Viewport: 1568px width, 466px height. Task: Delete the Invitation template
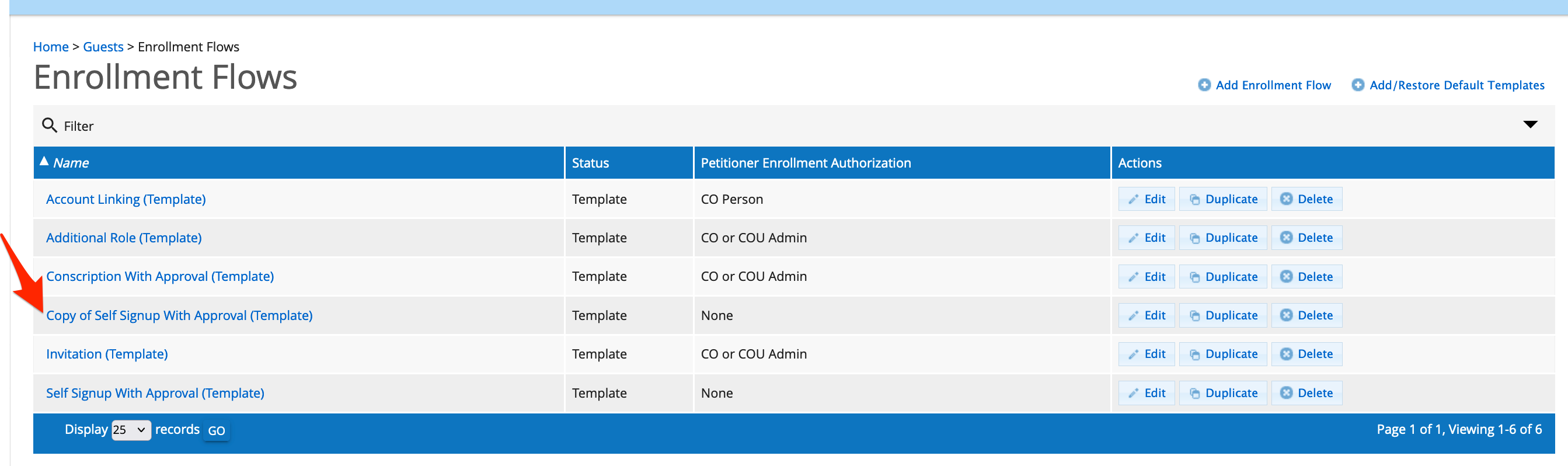pos(1306,354)
